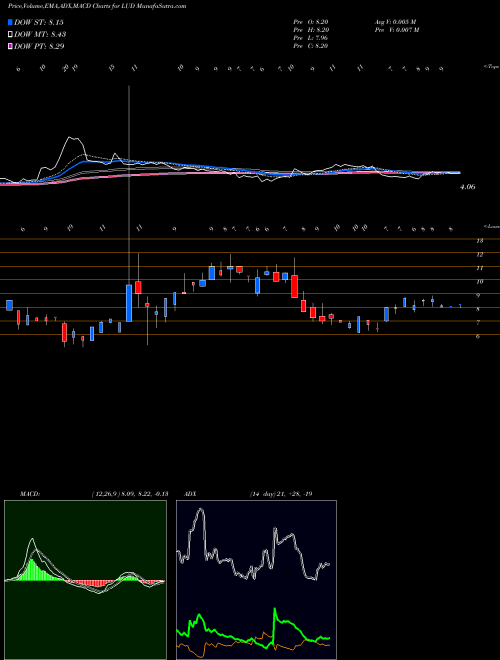Click the green MACD histogram chart panel
Image resolution: width=500 pixels, height=660 pixels.
(x=85, y=580)
